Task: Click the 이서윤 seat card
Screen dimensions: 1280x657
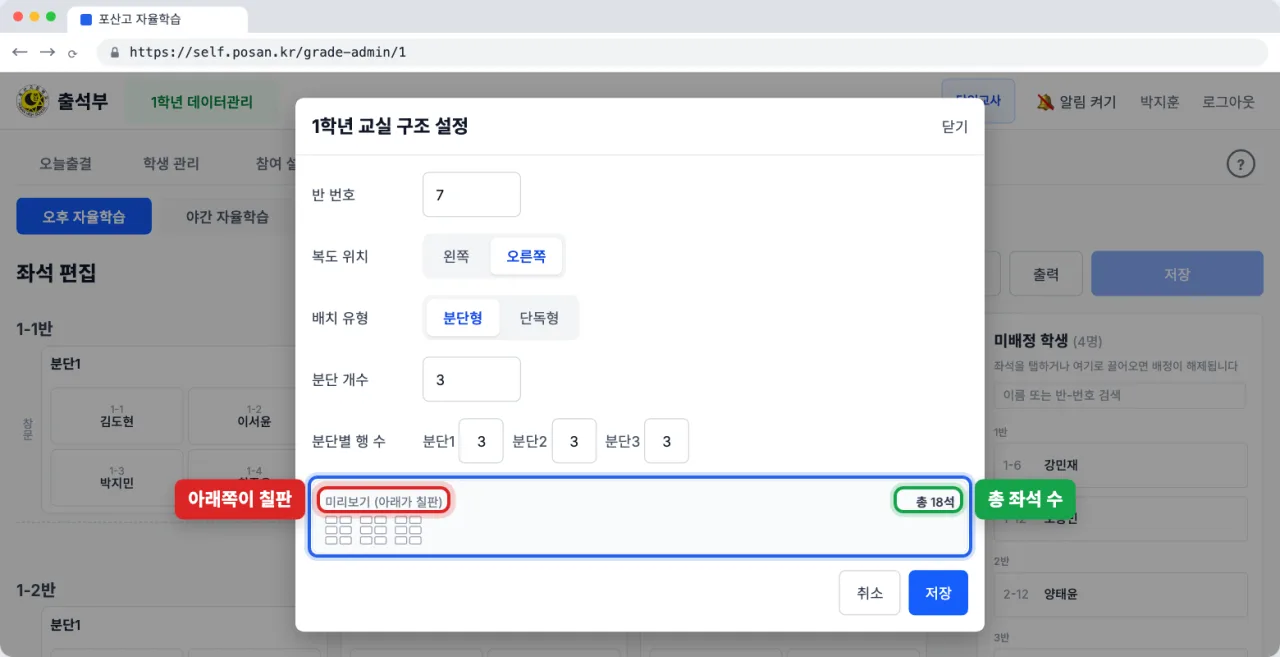Action: 253,416
